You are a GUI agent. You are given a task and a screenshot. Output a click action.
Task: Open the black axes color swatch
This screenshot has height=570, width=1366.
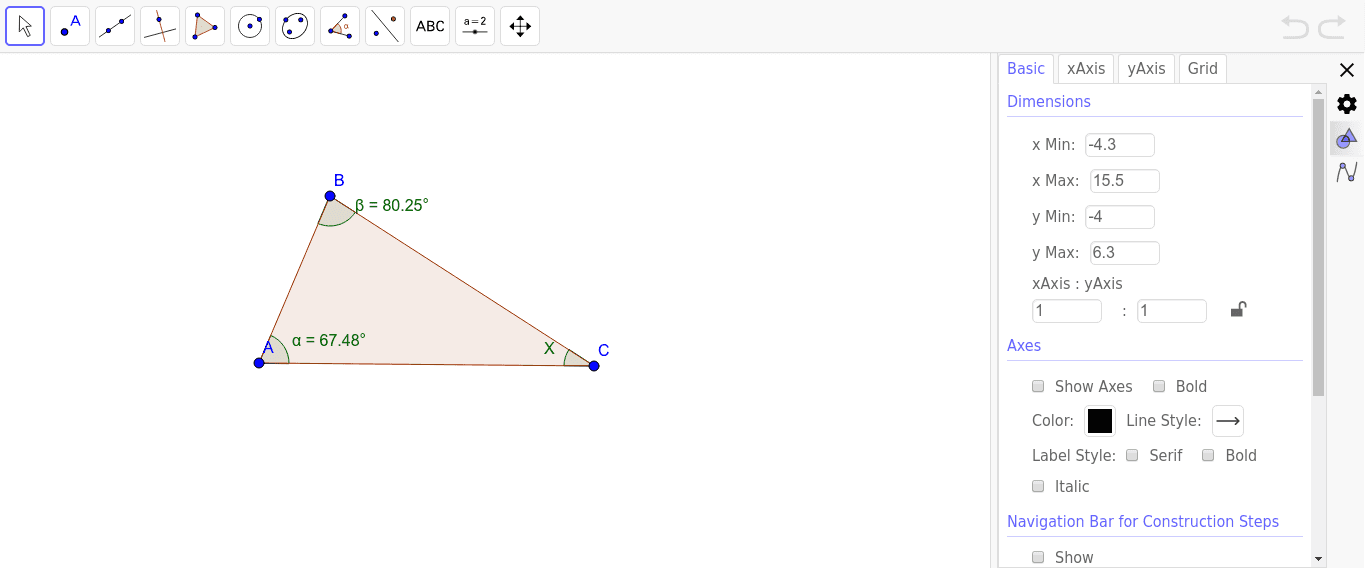click(1100, 421)
